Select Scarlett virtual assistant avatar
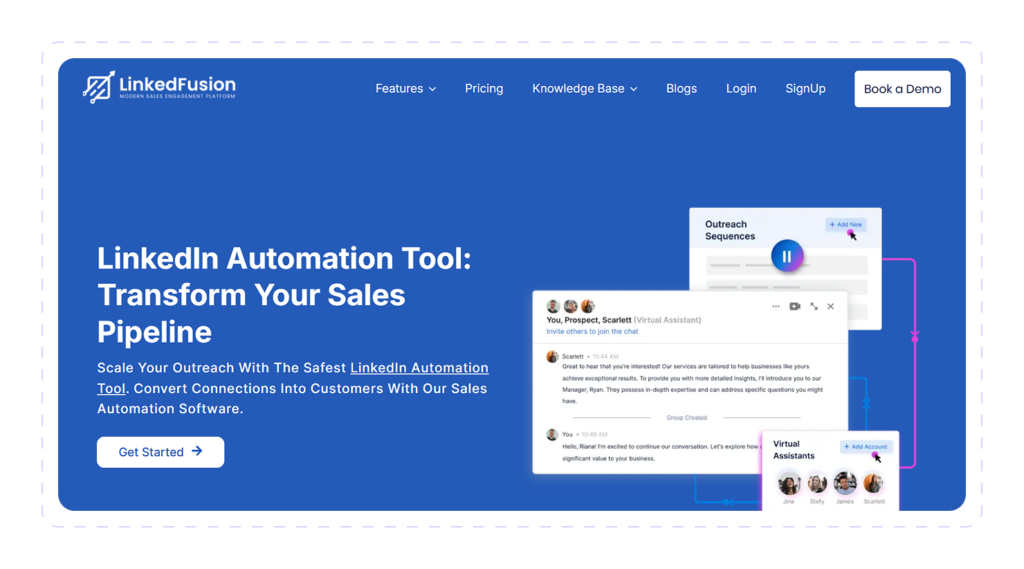1024x569 pixels. pos(874,484)
